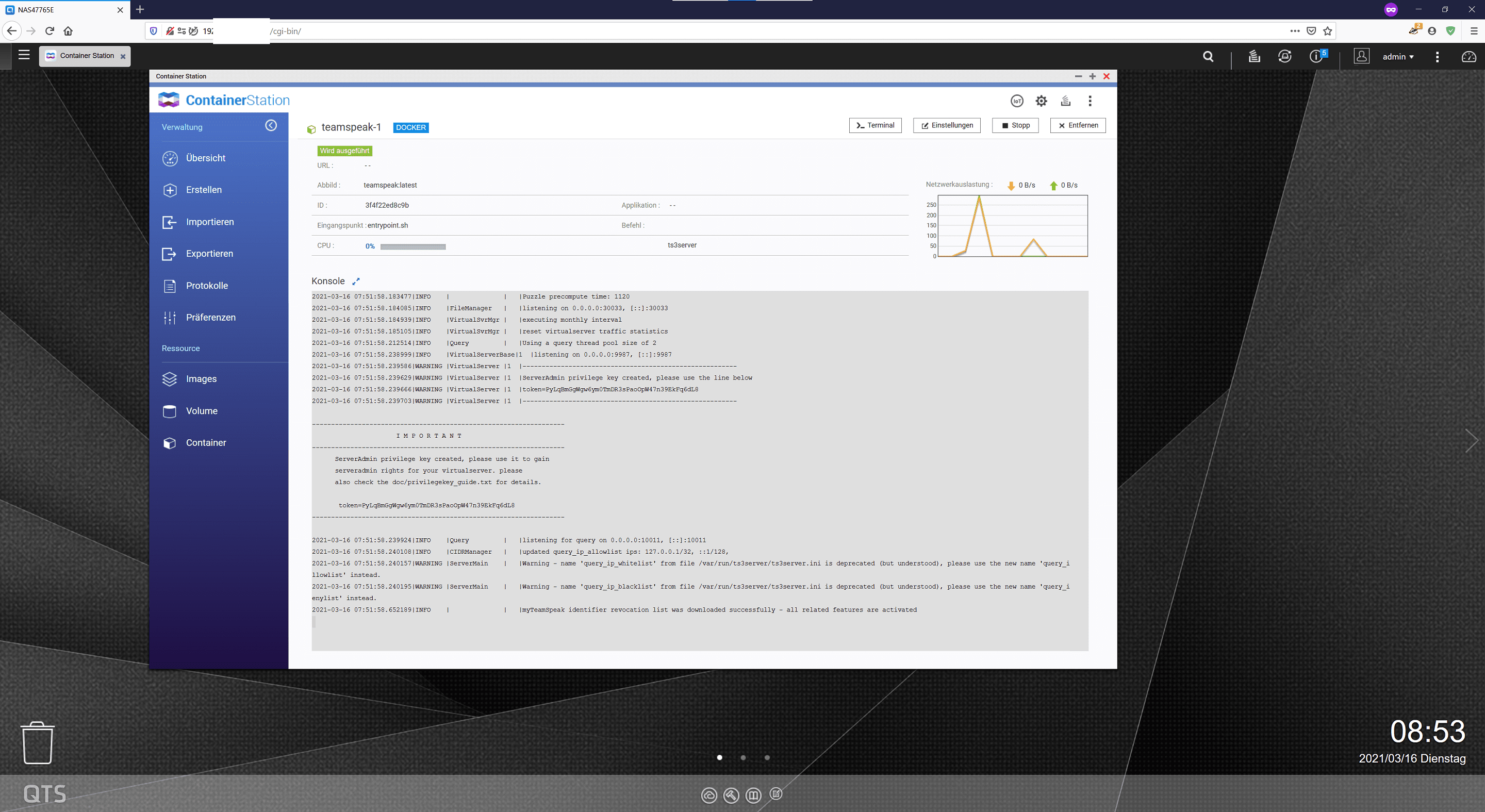The width and height of the screenshot is (1485, 812).
Task: Bookmark this page with star icon
Action: click(1328, 31)
